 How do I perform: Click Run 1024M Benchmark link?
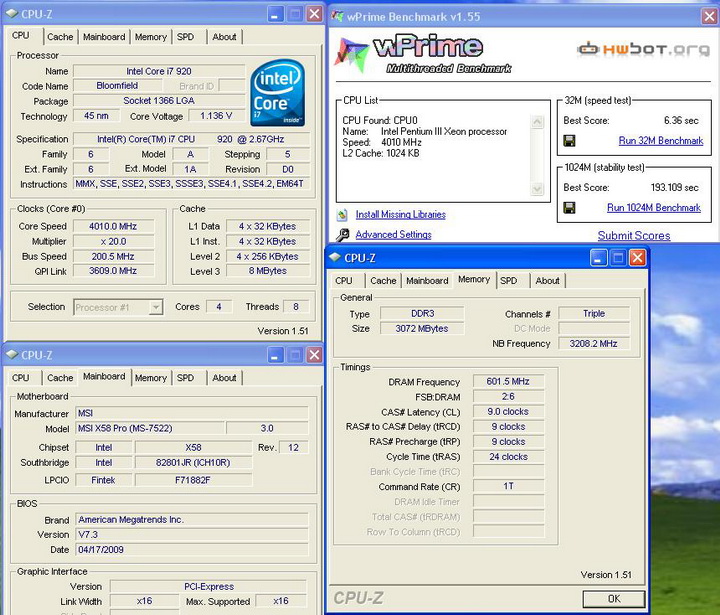tap(654, 208)
